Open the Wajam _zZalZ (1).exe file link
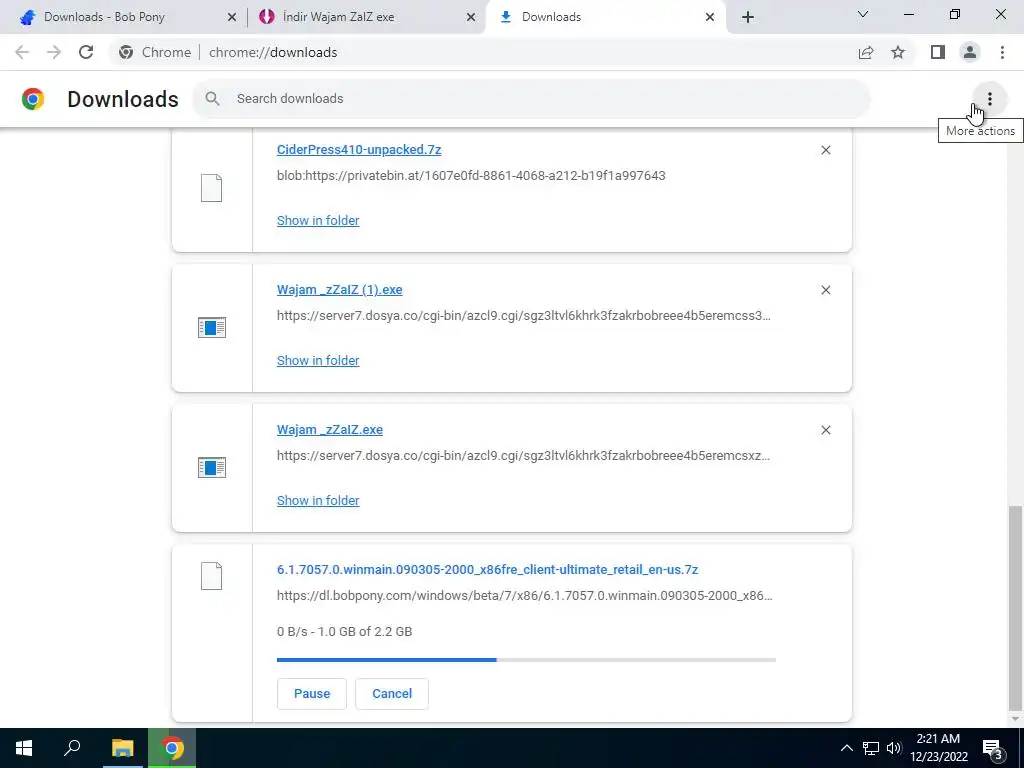Viewport: 1024px width, 768px height. click(x=340, y=289)
